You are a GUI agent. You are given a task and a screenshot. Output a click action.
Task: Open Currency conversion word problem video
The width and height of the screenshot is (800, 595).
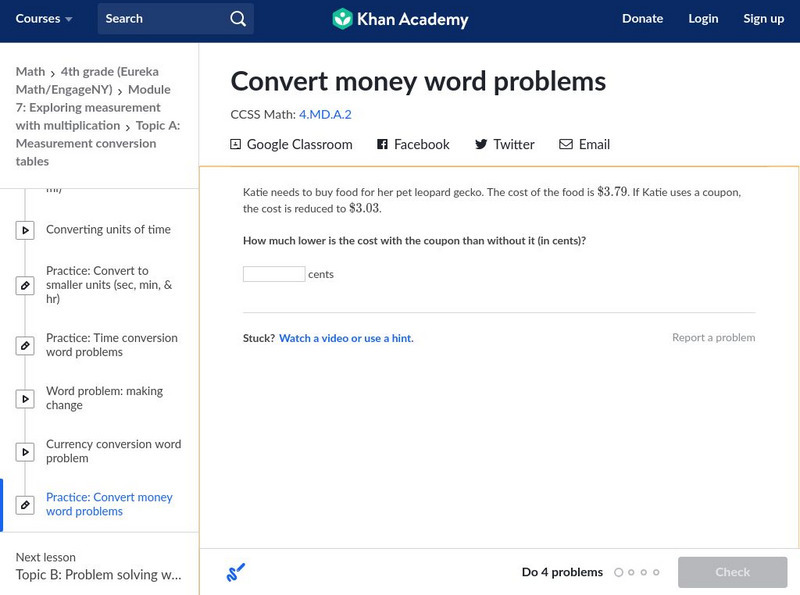pyautogui.click(x=113, y=451)
